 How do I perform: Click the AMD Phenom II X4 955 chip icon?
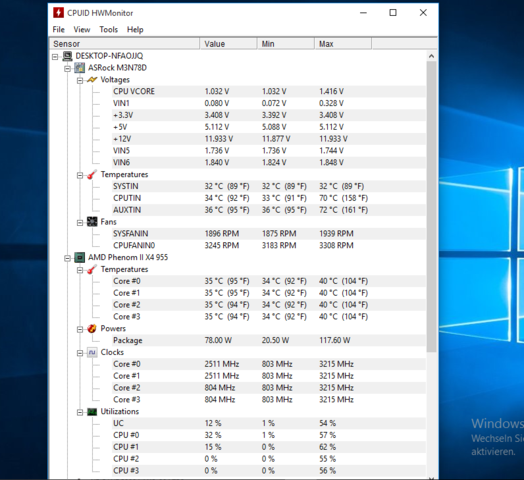80,257
